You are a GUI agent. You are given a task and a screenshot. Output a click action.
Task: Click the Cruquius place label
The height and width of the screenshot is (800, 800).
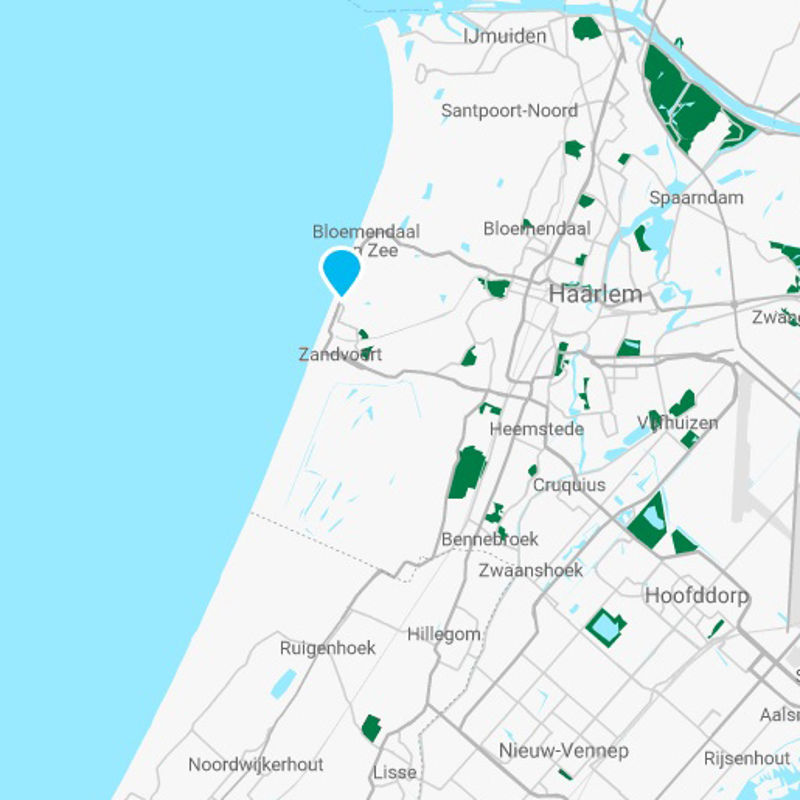click(x=568, y=485)
